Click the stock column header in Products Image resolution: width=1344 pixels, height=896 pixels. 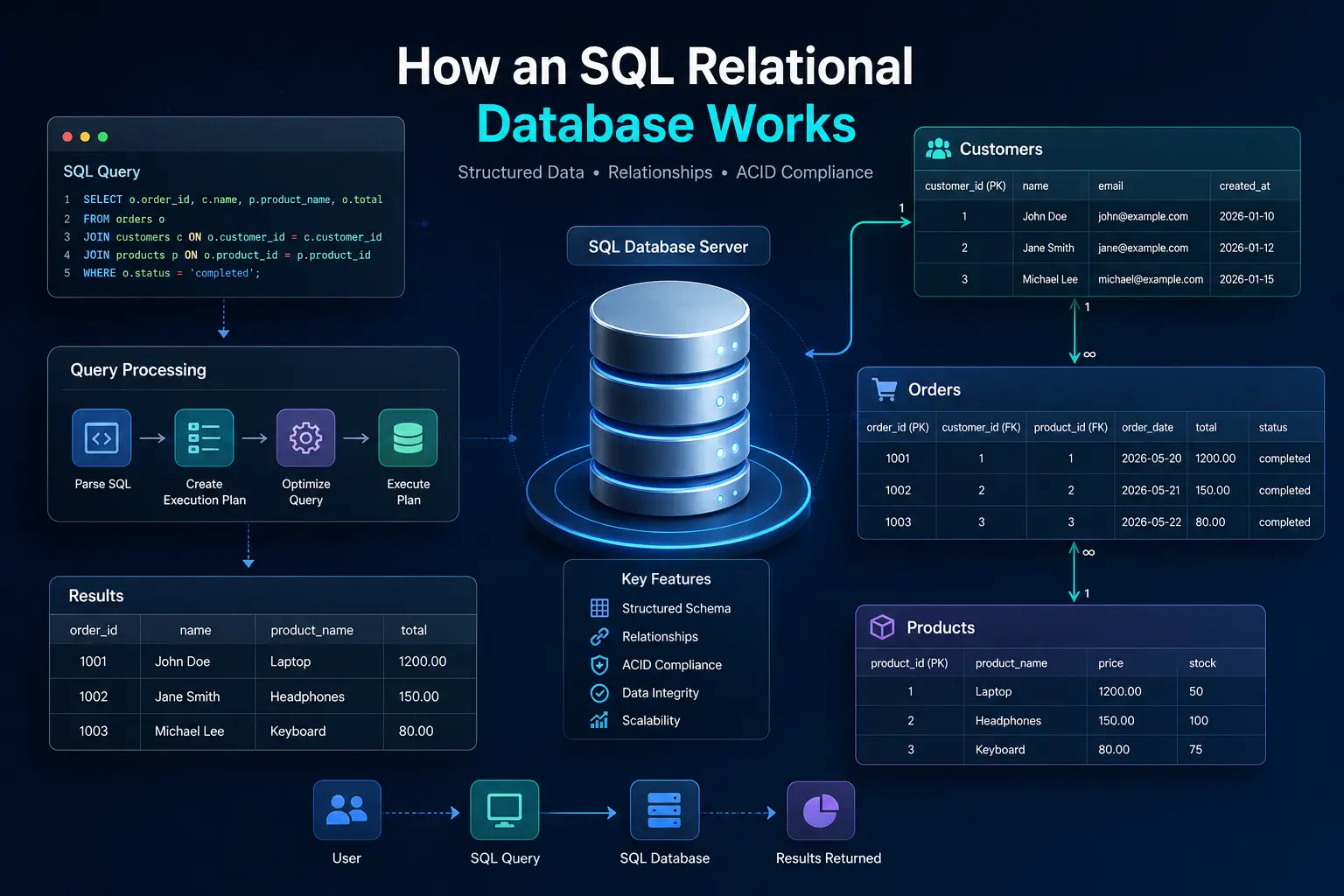pyautogui.click(x=1202, y=663)
